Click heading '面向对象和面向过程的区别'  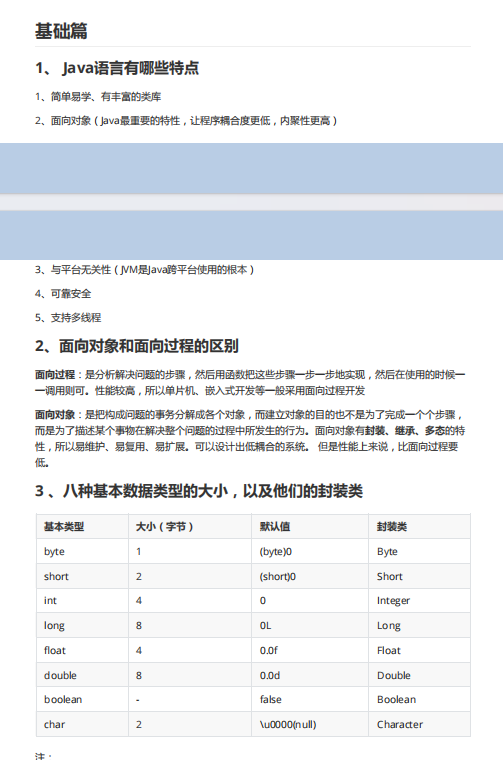[149, 346]
